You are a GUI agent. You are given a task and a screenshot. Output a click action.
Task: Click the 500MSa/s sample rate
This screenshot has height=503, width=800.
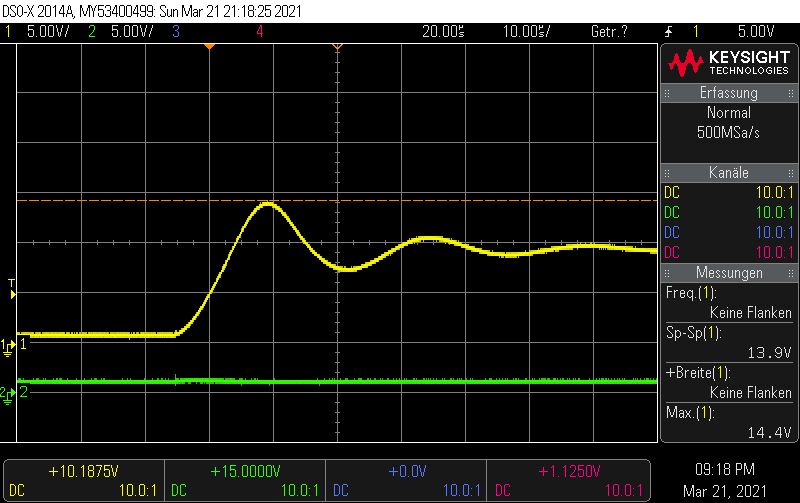pos(729,133)
